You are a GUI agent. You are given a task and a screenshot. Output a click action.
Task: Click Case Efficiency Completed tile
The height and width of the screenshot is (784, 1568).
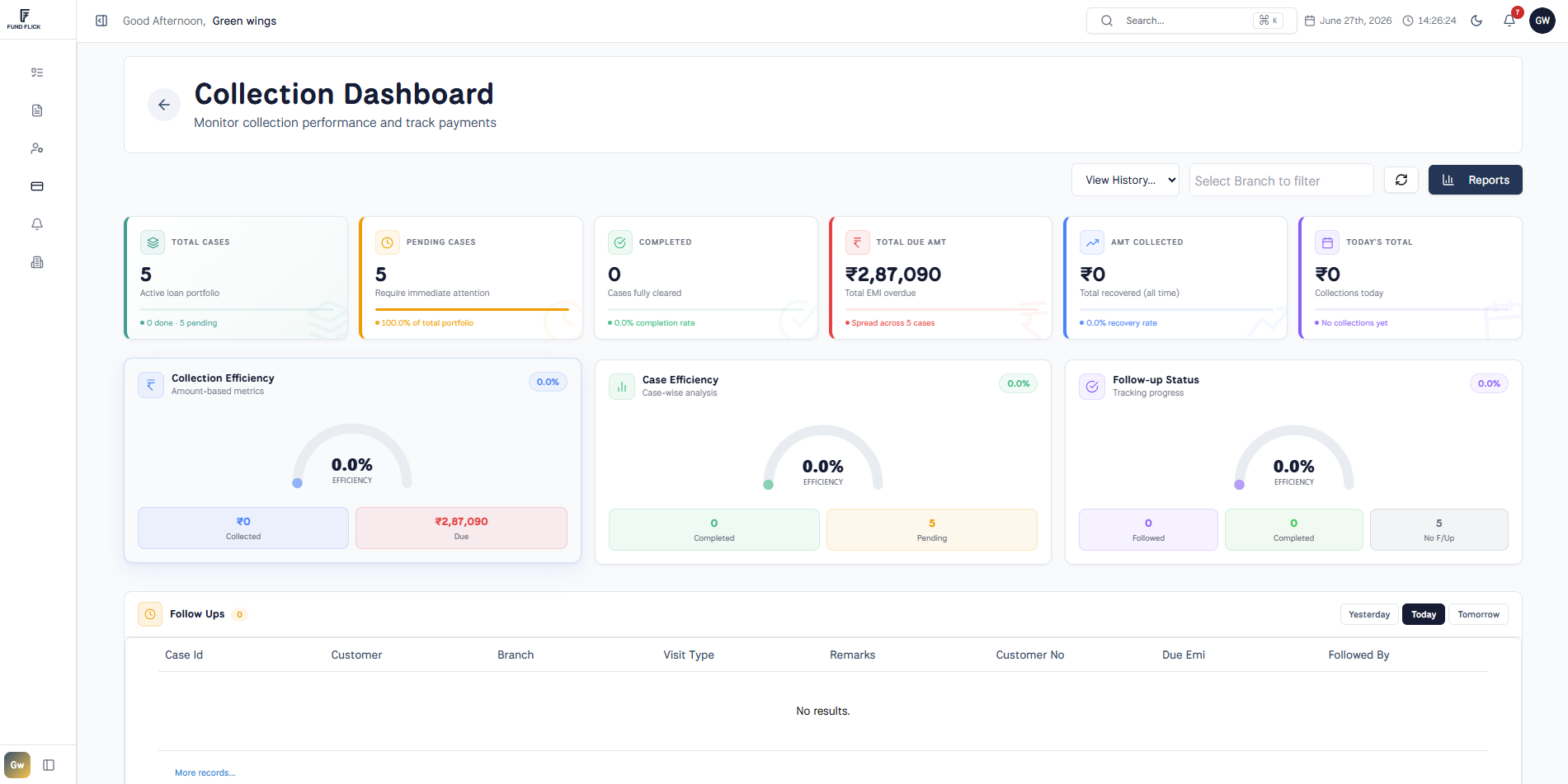(714, 529)
